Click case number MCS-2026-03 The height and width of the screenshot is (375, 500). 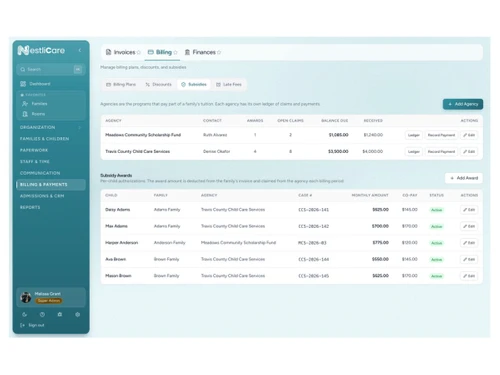coord(312,243)
